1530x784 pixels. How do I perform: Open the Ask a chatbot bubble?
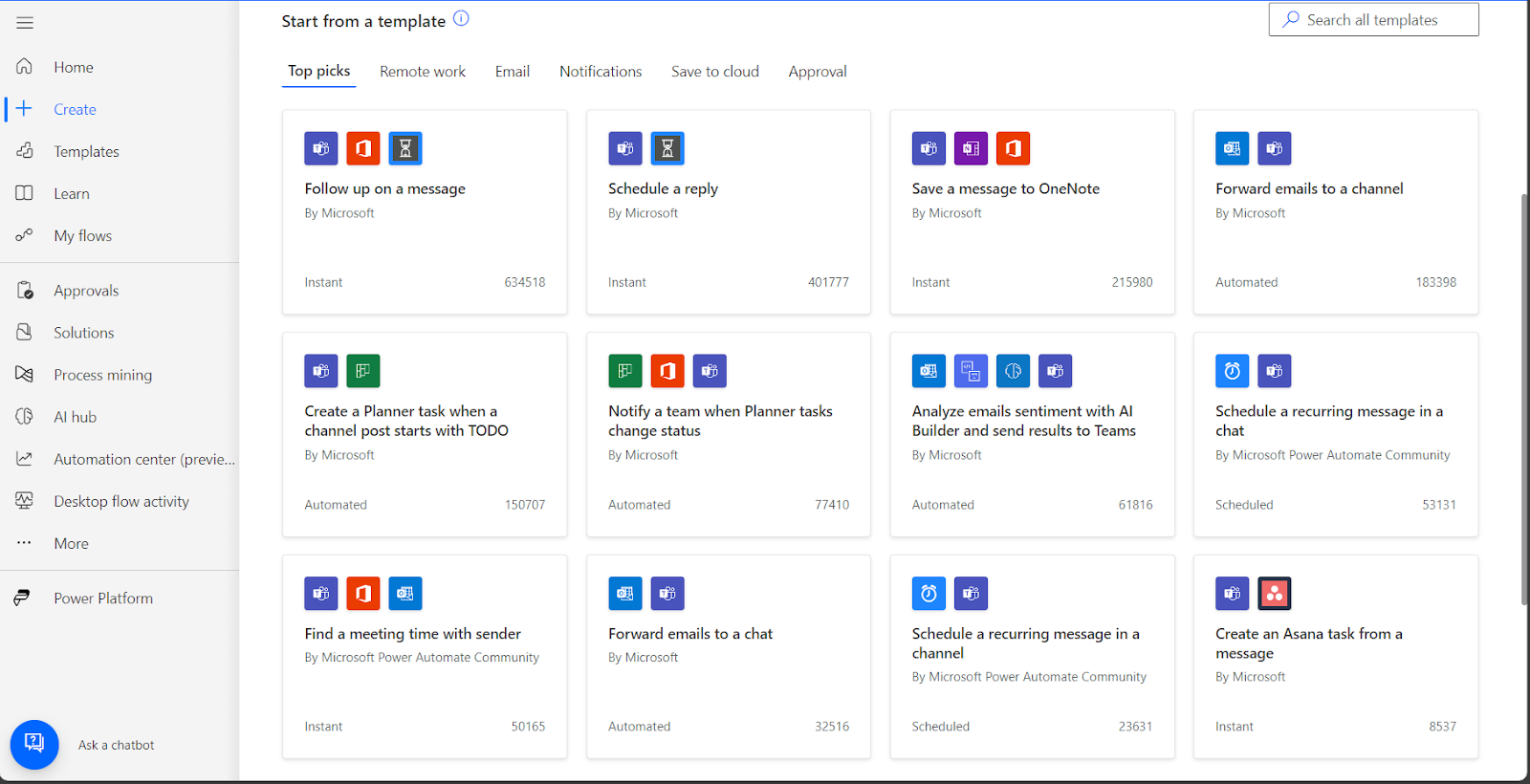(x=34, y=745)
